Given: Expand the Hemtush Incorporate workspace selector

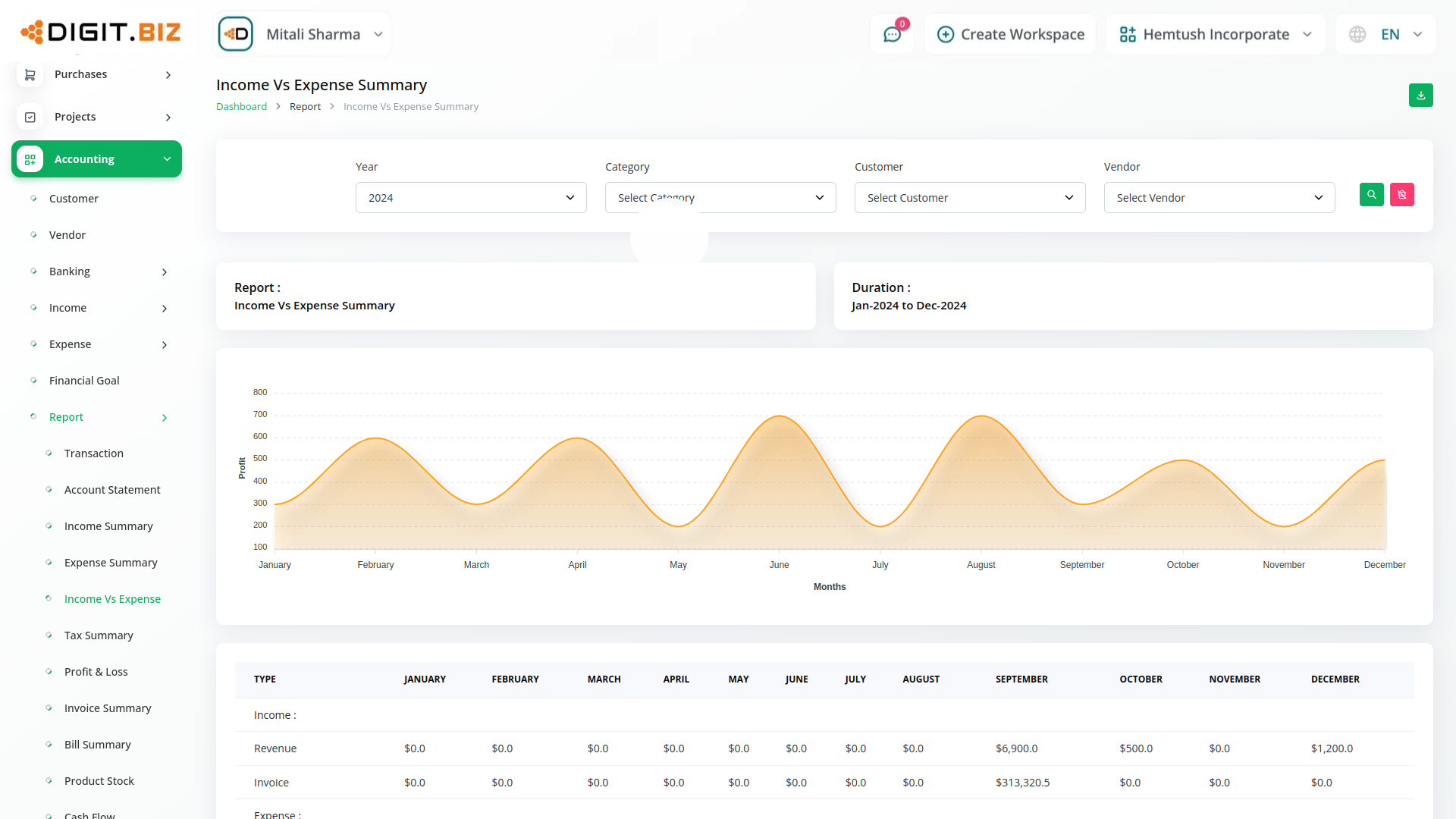Looking at the screenshot, I should coord(1215,35).
